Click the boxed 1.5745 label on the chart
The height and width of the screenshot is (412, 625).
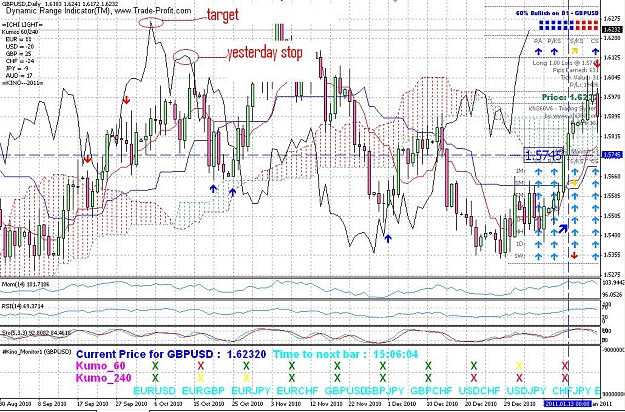click(544, 155)
